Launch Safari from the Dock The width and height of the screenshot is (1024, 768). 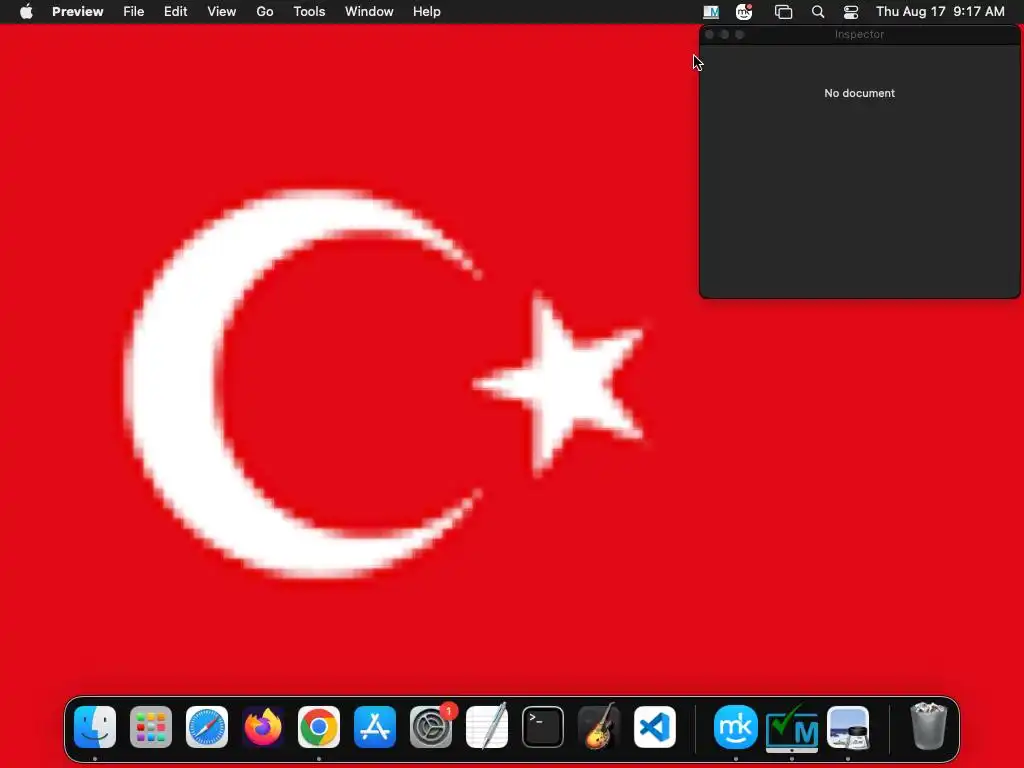[207, 727]
